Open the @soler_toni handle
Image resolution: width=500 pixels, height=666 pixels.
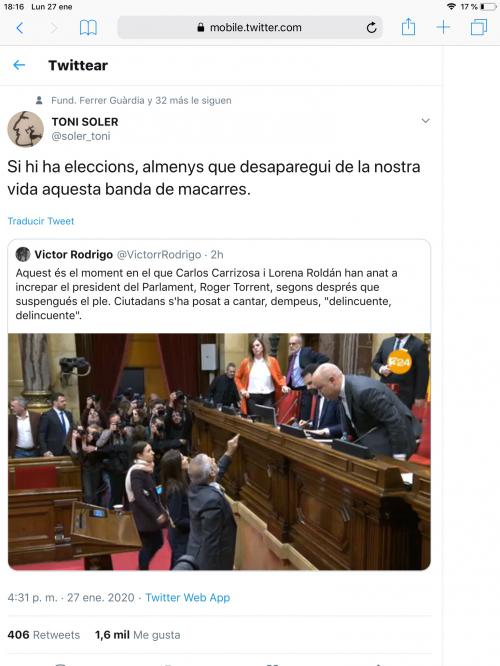(81, 136)
